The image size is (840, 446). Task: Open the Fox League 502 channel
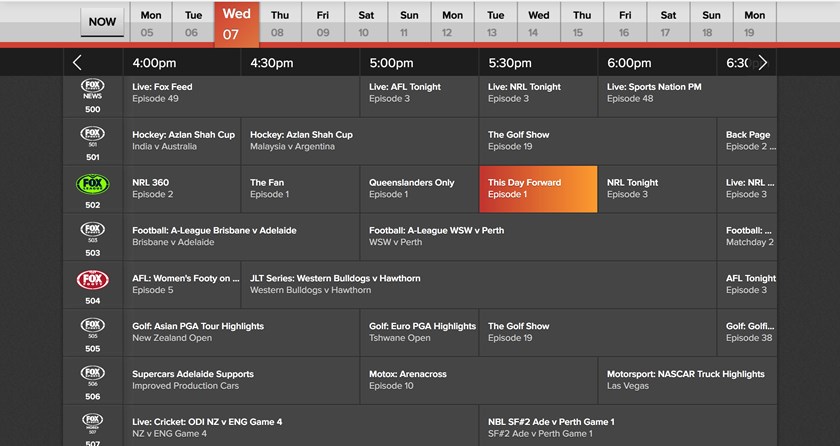pos(93,184)
